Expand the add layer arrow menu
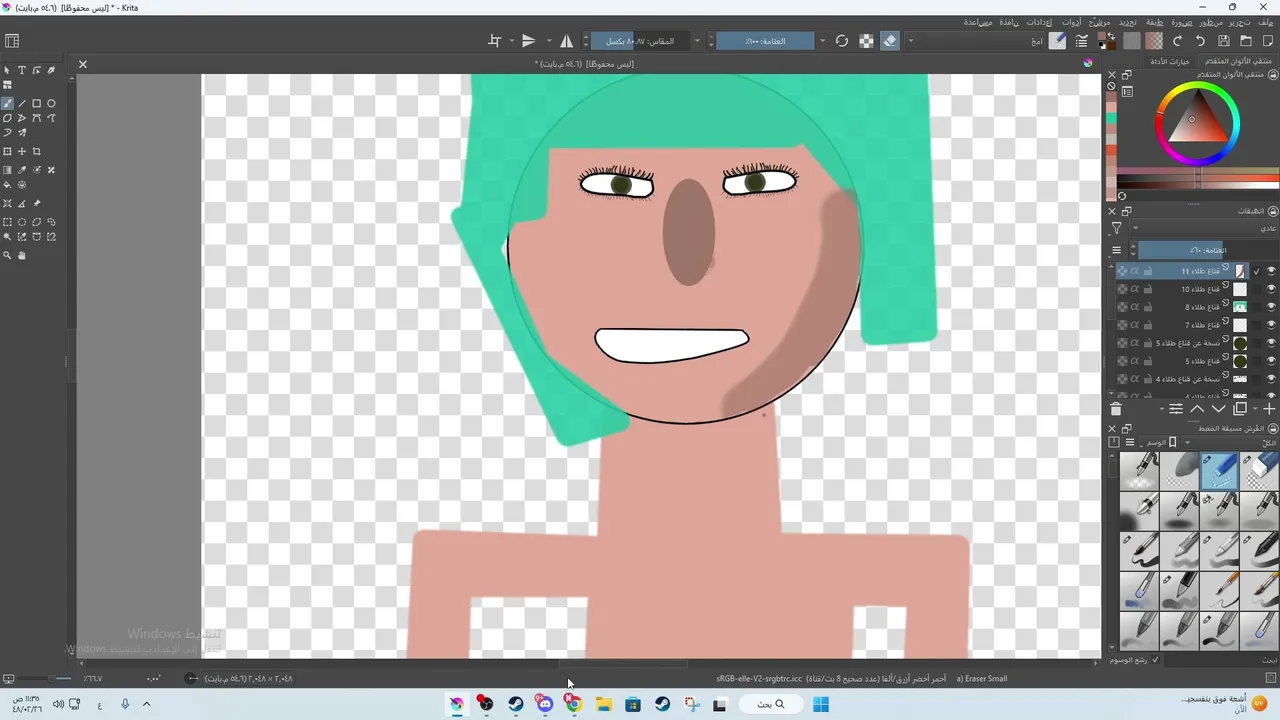This screenshot has width=1280, height=720. point(1257,409)
